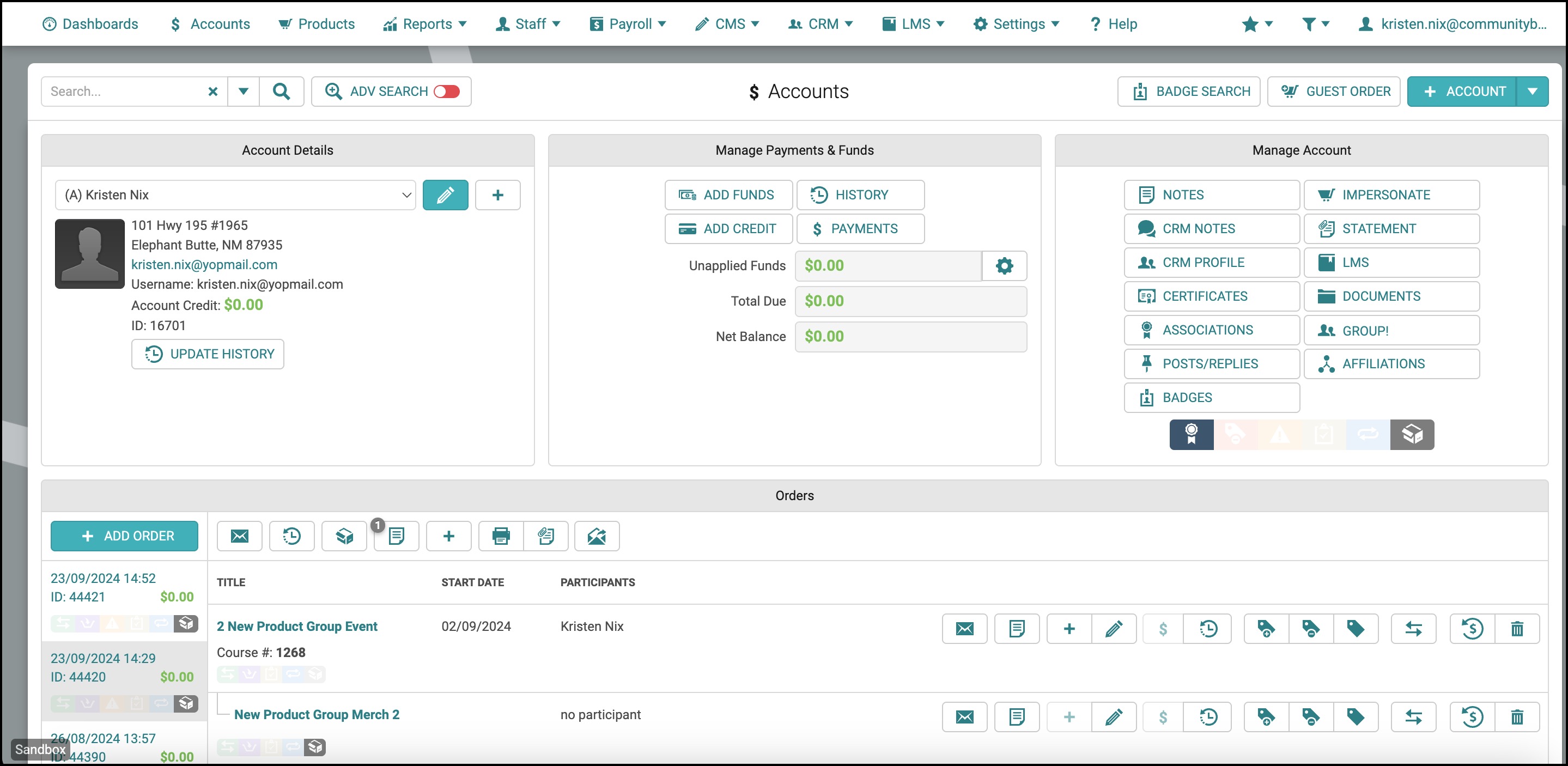This screenshot has height=766, width=1568.
Task: Open Accounts in top navigation
Action: [210, 24]
